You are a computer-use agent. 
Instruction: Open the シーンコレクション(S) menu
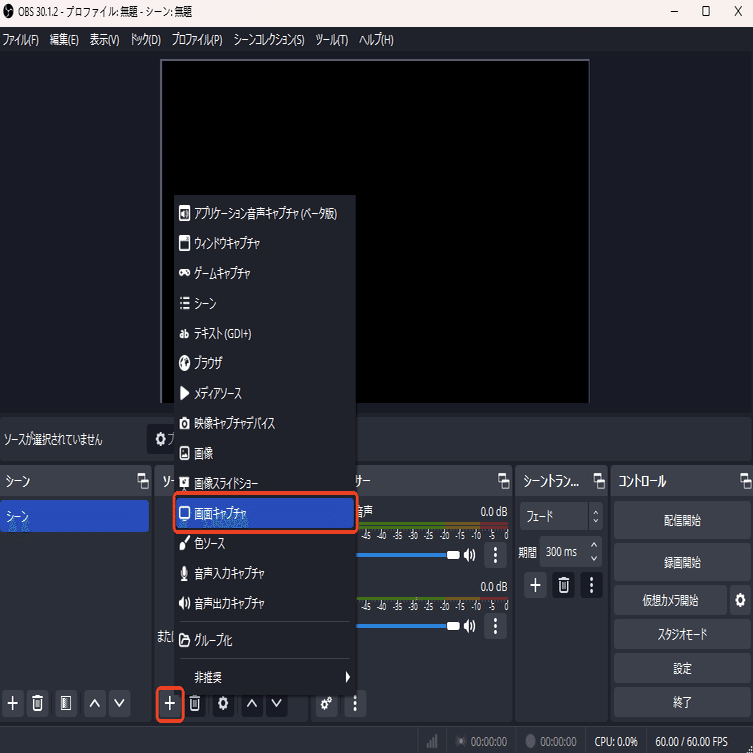click(x=269, y=40)
